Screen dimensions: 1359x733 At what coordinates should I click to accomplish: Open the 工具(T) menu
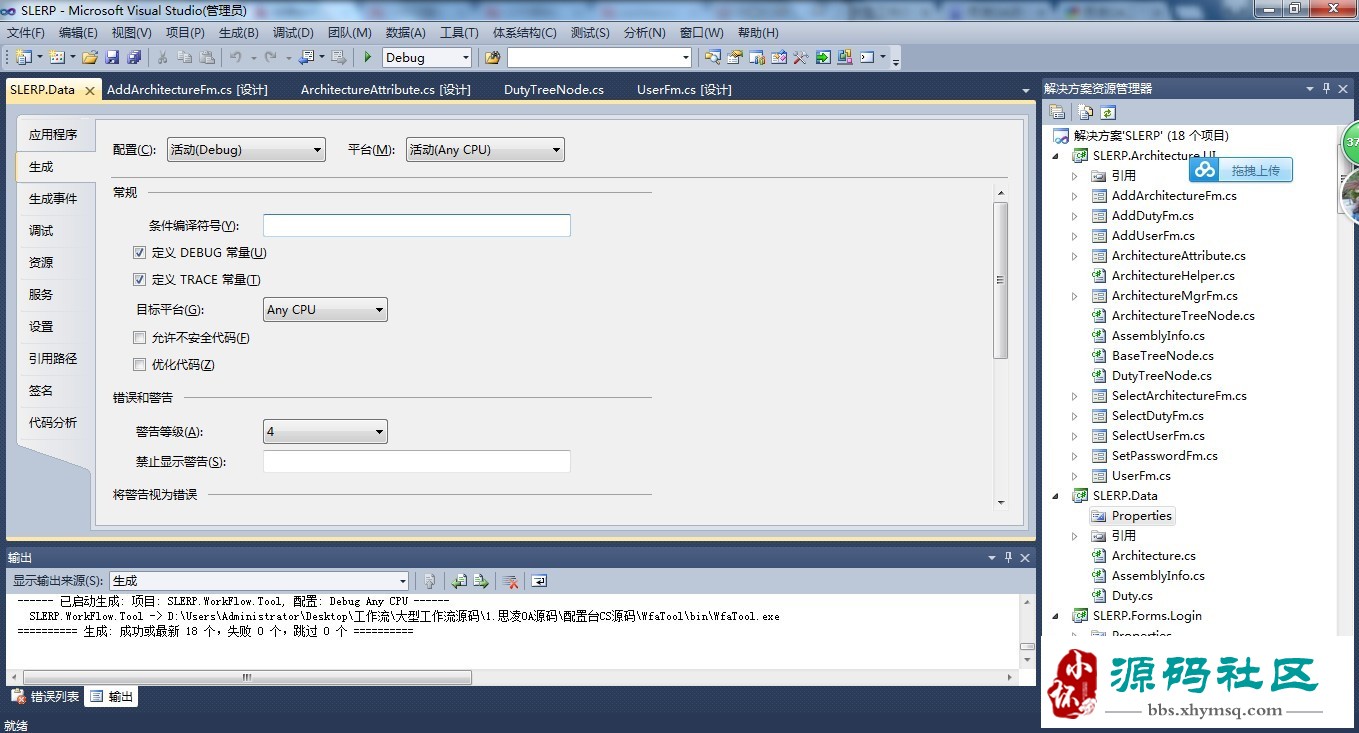(459, 33)
